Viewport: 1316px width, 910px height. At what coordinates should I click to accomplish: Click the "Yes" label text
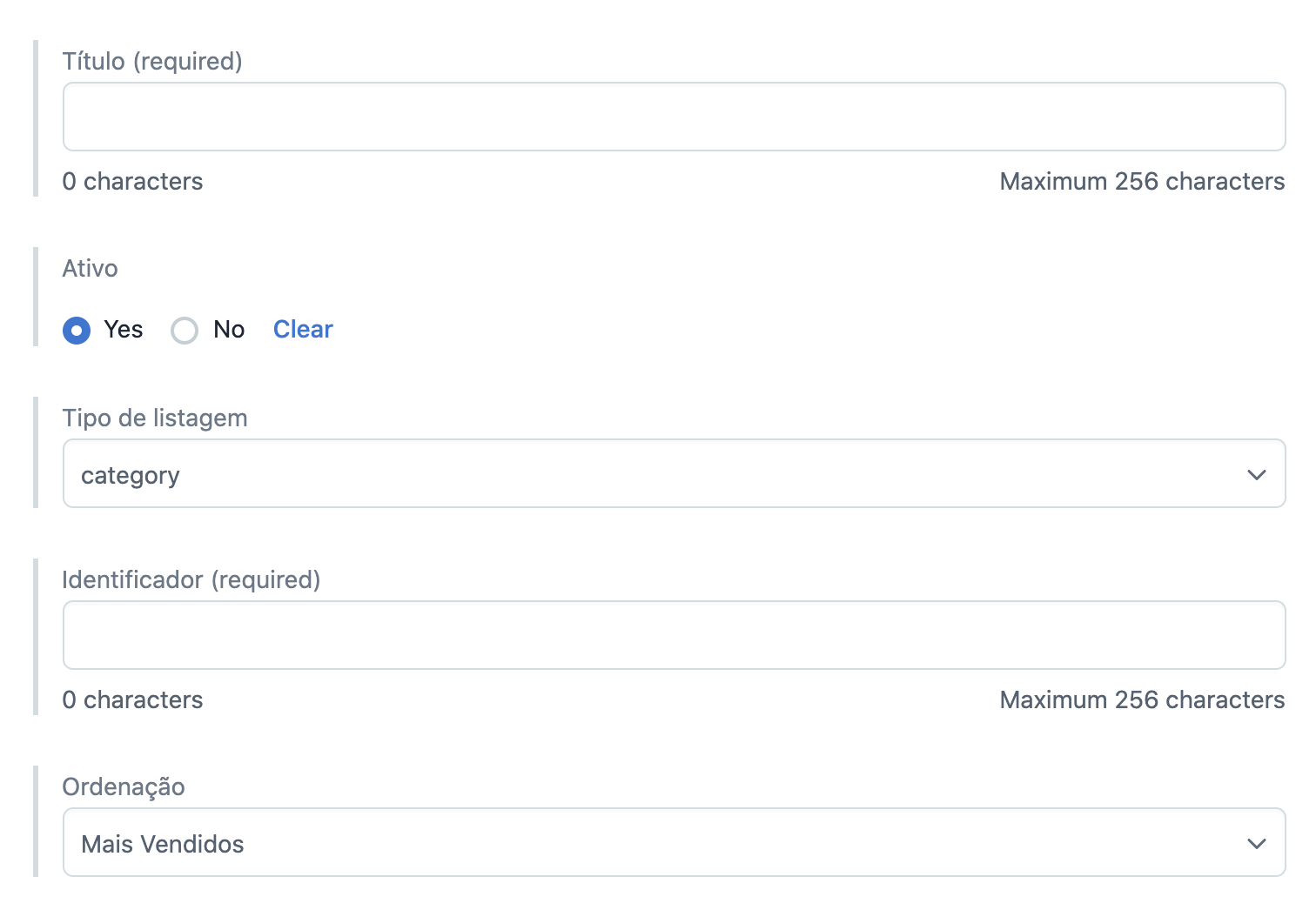pyautogui.click(x=124, y=330)
